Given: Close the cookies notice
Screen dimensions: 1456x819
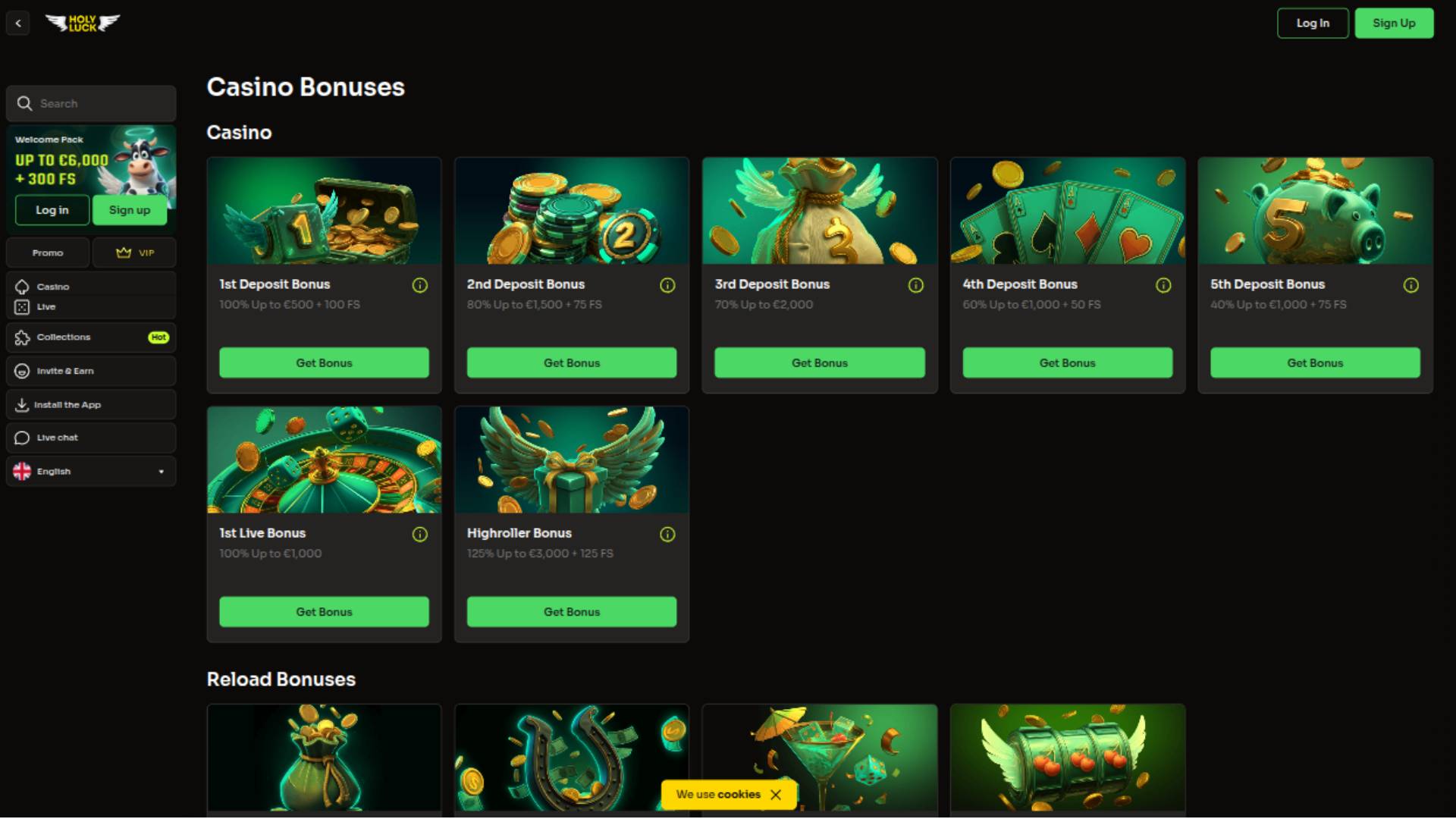Looking at the screenshot, I should pos(776,795).
